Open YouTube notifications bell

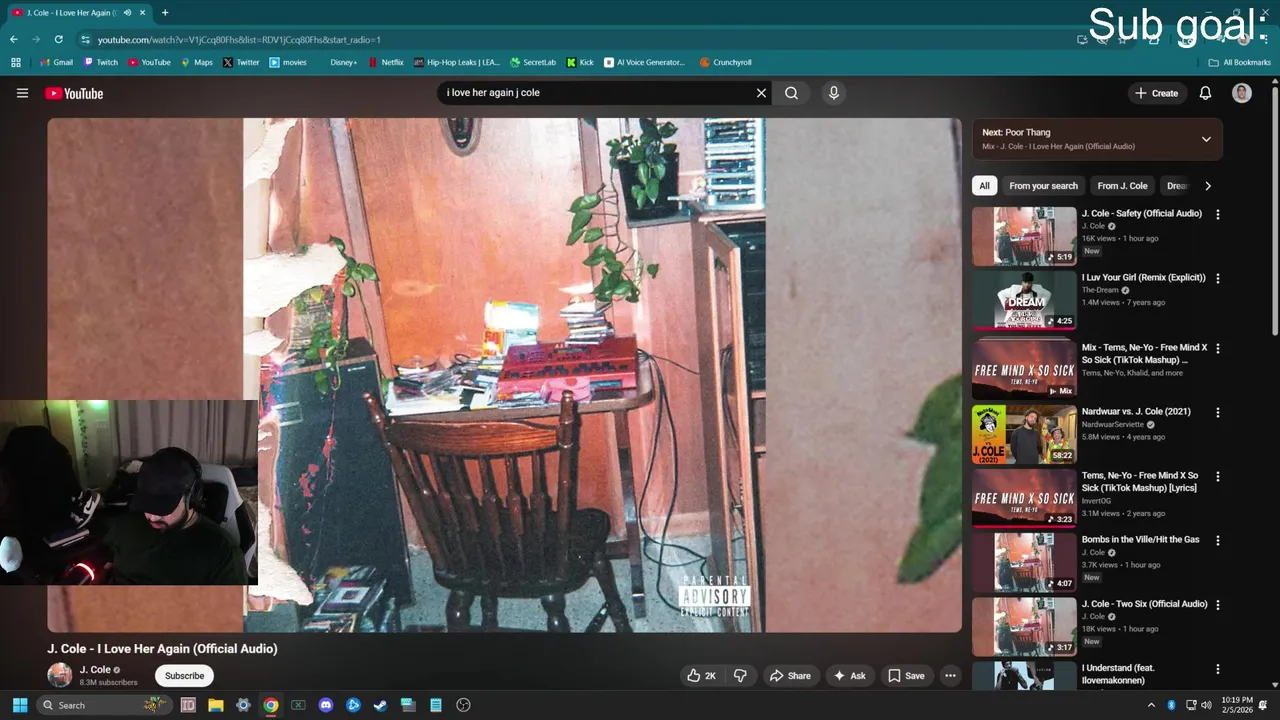(x=1205, y=93)
